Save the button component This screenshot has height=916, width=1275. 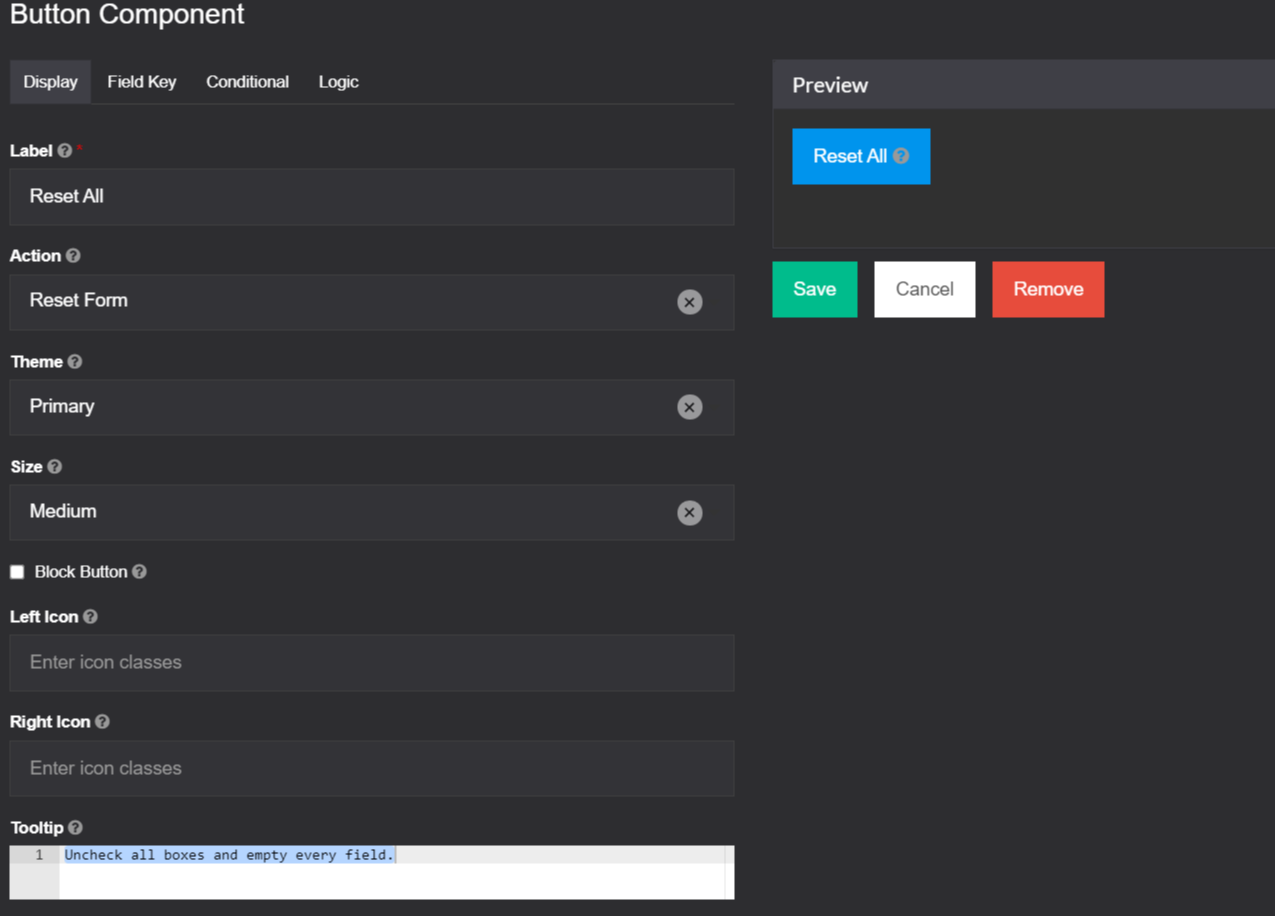point(814,289)
